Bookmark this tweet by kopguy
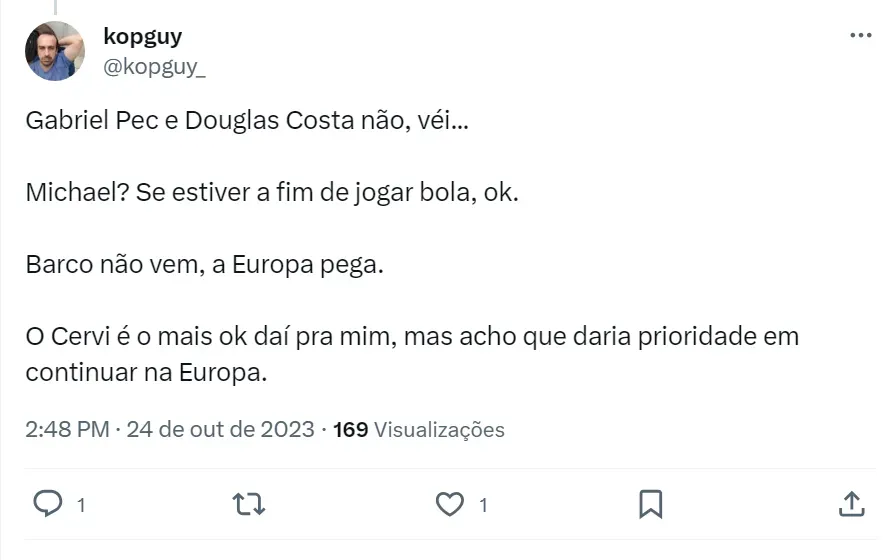Image resolution: width=896 pixels, height=560 pixels. (651, 503)
